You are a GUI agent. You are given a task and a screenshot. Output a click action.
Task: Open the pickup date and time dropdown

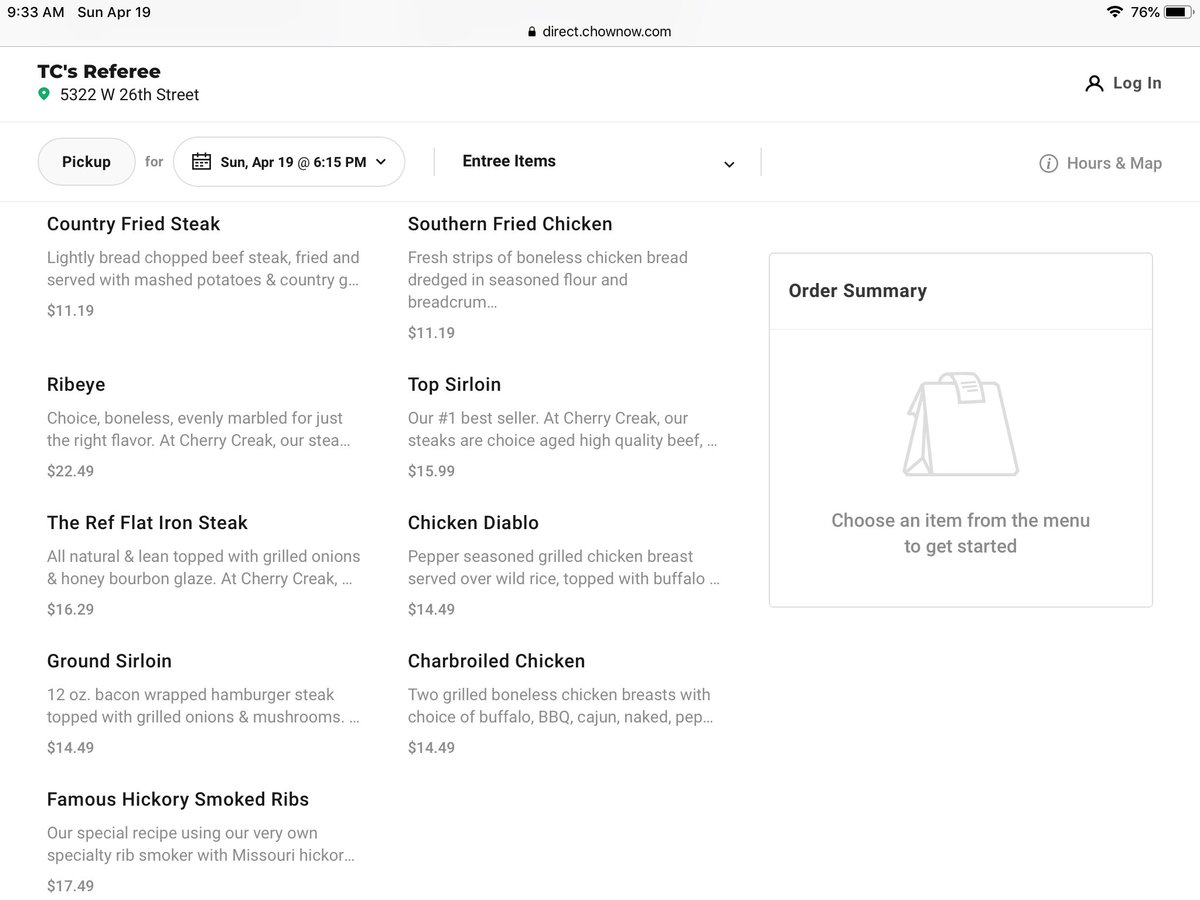tap(289, 161)
